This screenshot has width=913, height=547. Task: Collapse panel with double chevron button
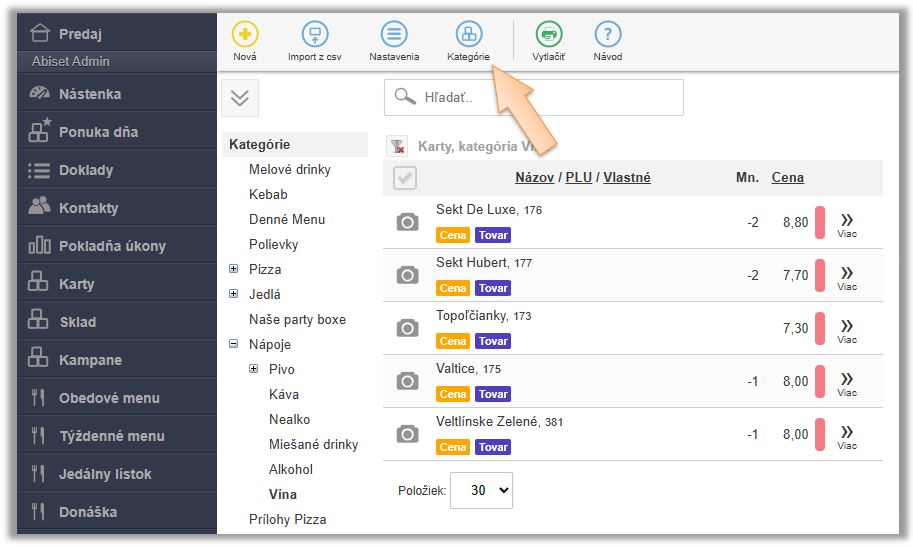click(x=239, y=98)
